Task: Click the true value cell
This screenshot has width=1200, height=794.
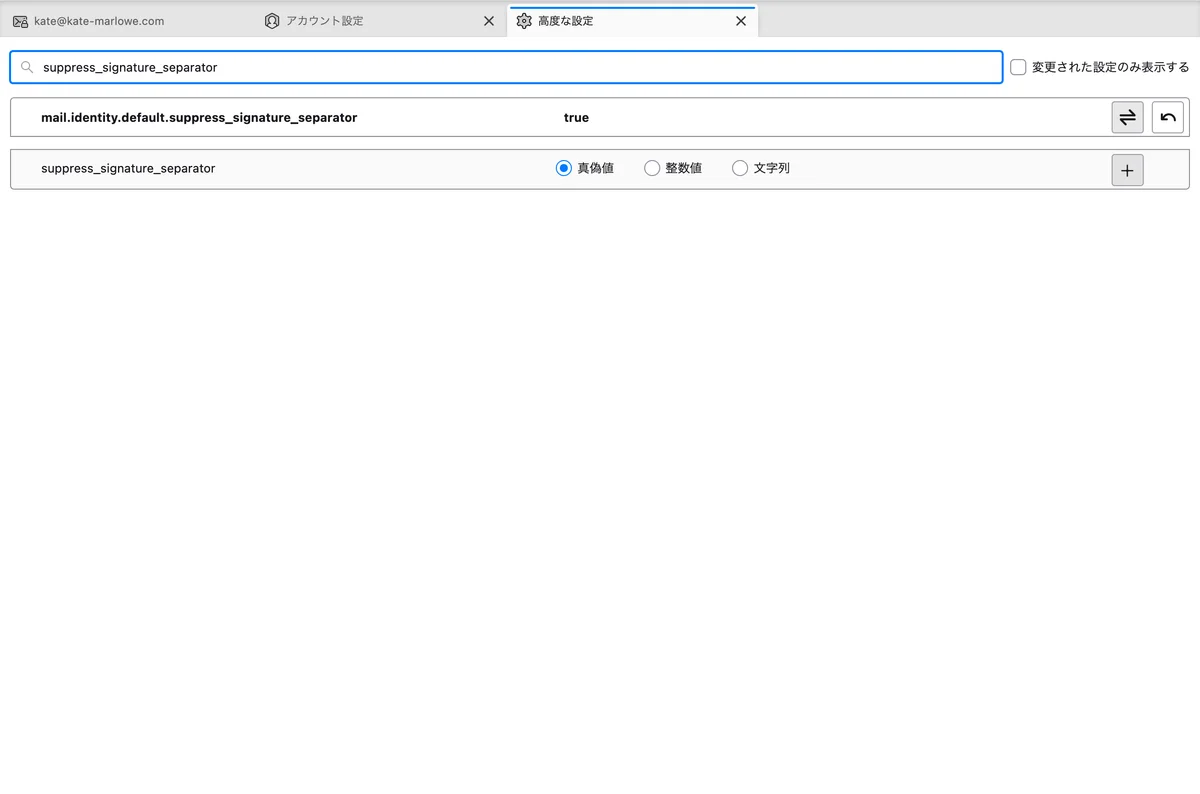Action: tap(576, 117)
